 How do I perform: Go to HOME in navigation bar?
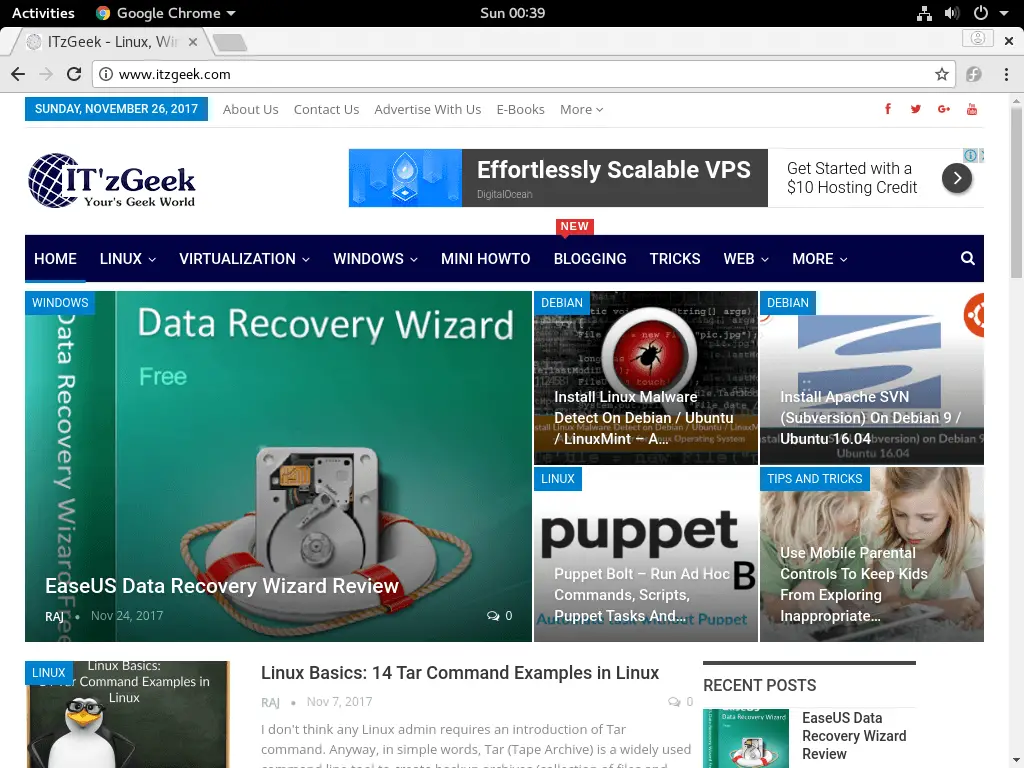click(56, 259)
